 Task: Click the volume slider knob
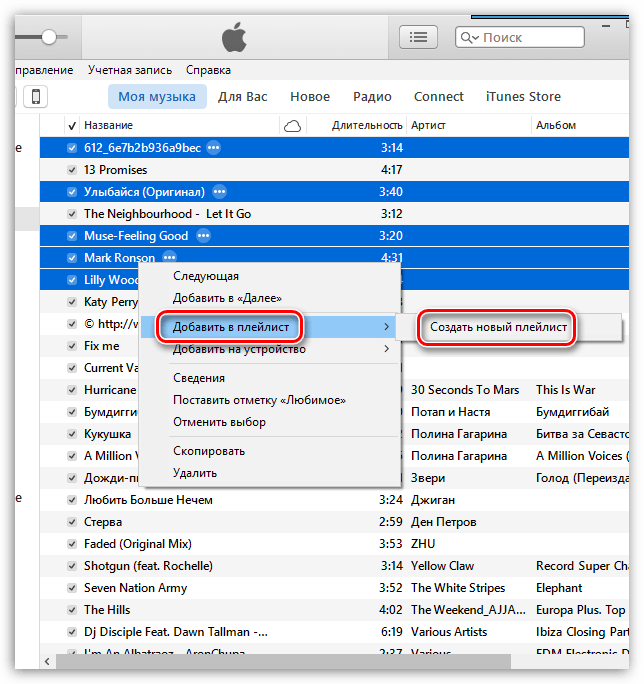[x=47, y=36]
